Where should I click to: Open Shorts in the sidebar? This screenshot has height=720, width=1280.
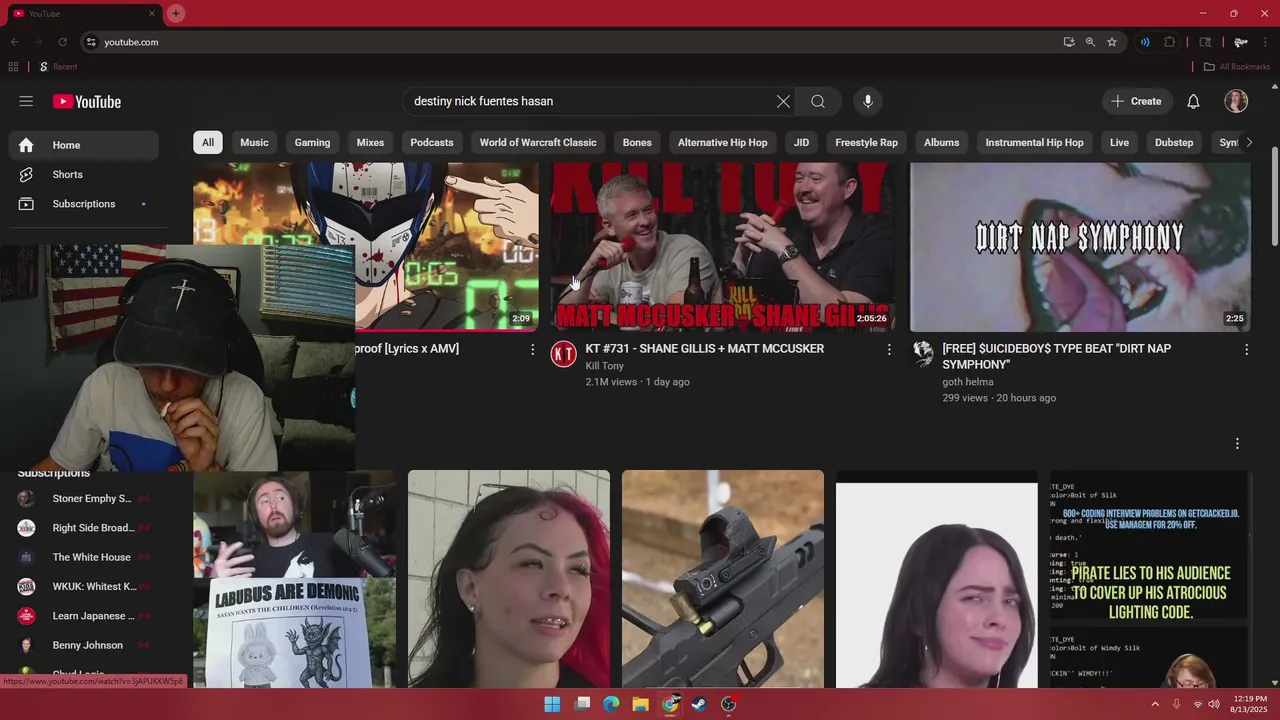(x=84, y=174)
